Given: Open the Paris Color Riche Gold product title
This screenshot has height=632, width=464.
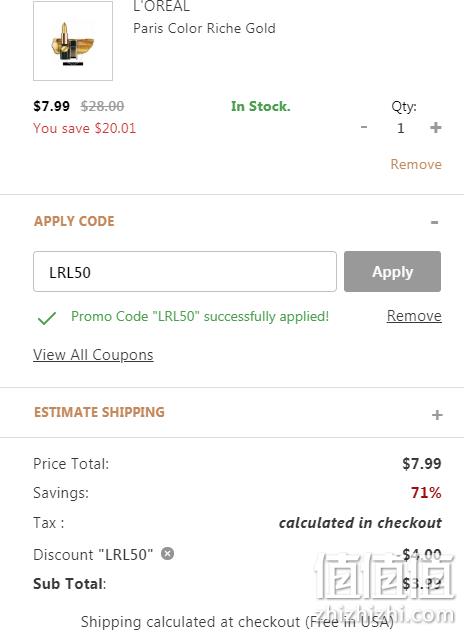Looking at the screenshot, I should [x=204, y=28].
